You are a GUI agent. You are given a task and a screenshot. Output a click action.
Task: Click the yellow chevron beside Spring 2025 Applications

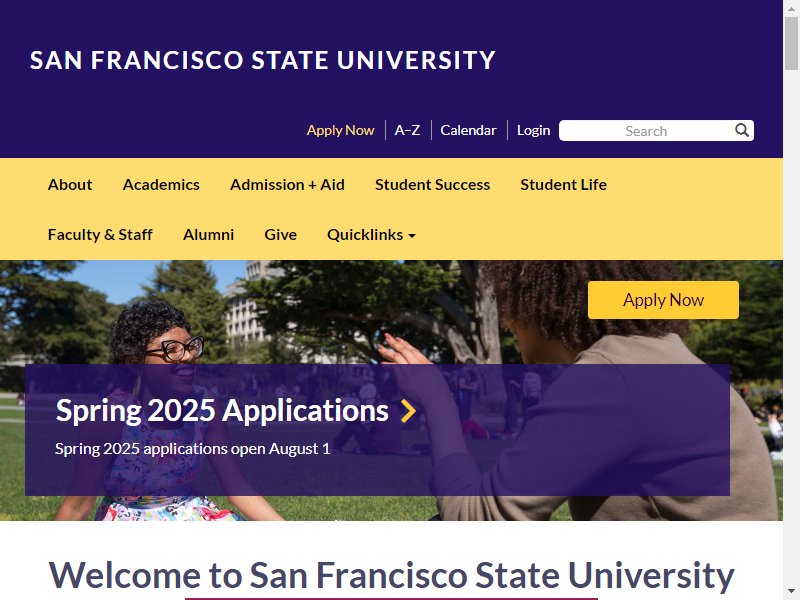(408, 411)
